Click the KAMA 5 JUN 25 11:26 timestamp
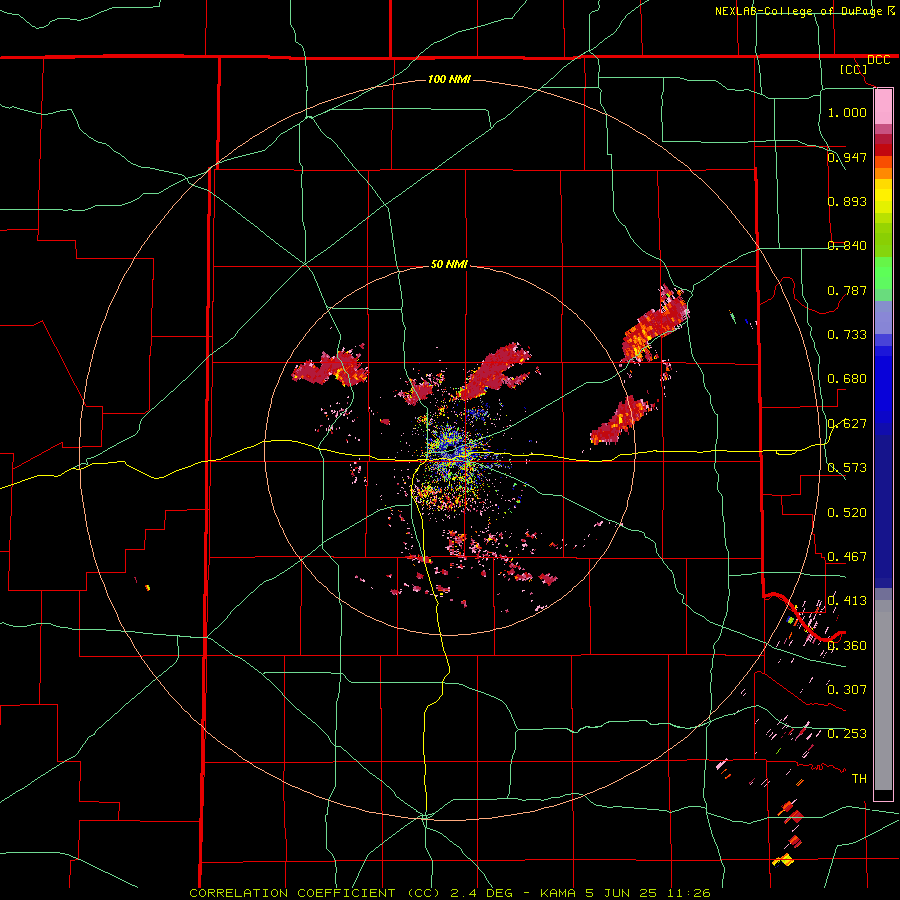900x900 pixels. (625, 893)
